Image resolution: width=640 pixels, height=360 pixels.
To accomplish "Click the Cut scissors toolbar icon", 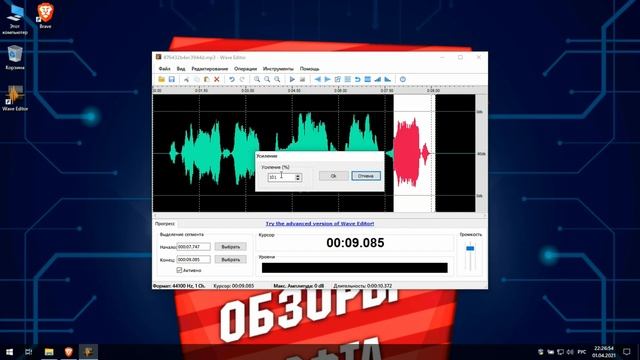I will [186, 79].
